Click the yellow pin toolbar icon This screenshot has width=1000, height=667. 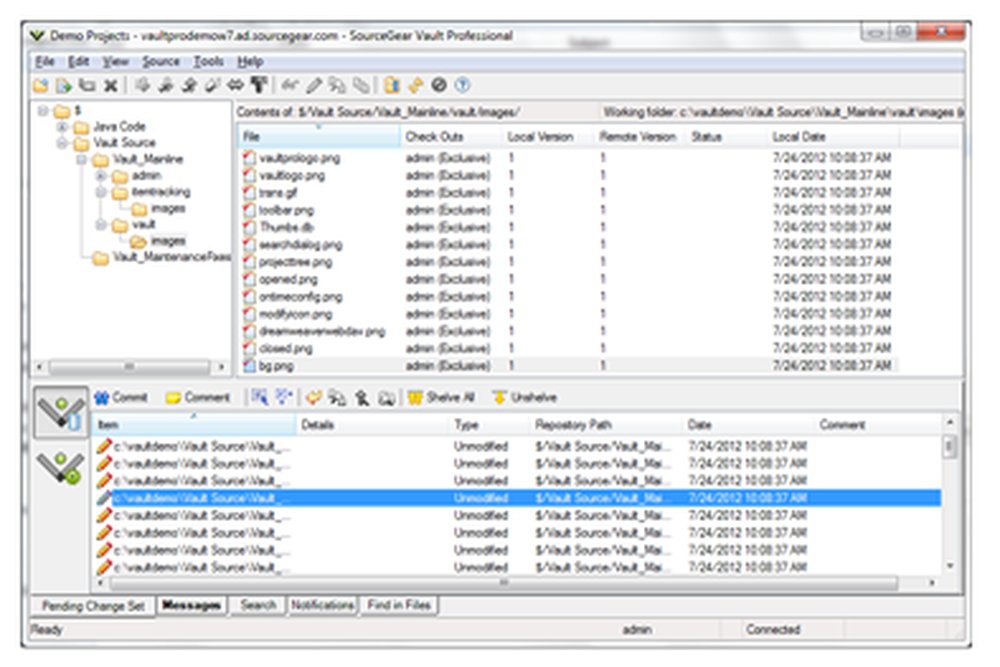pos(416,85)
